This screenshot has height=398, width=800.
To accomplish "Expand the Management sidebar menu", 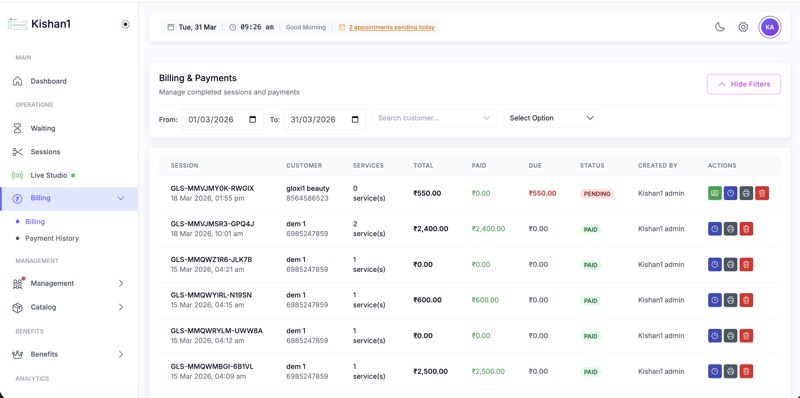I will coord(68,283).
